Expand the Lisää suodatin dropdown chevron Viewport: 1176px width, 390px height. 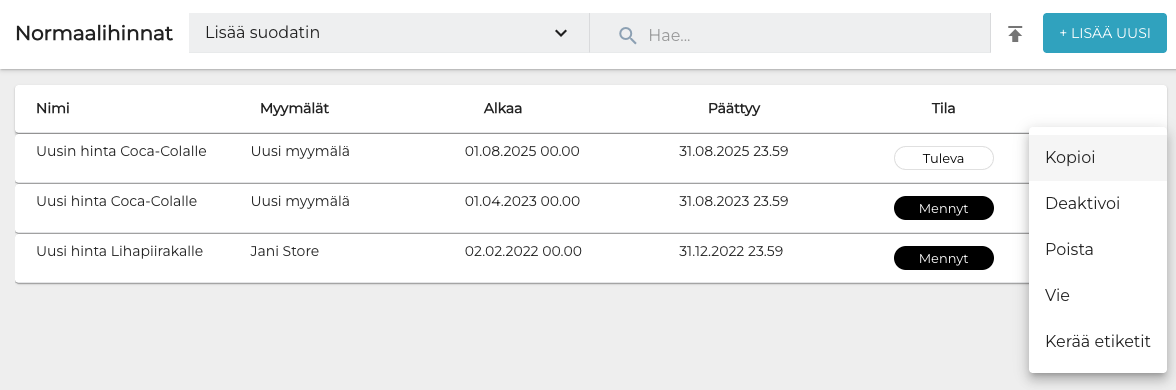[560, 33]
